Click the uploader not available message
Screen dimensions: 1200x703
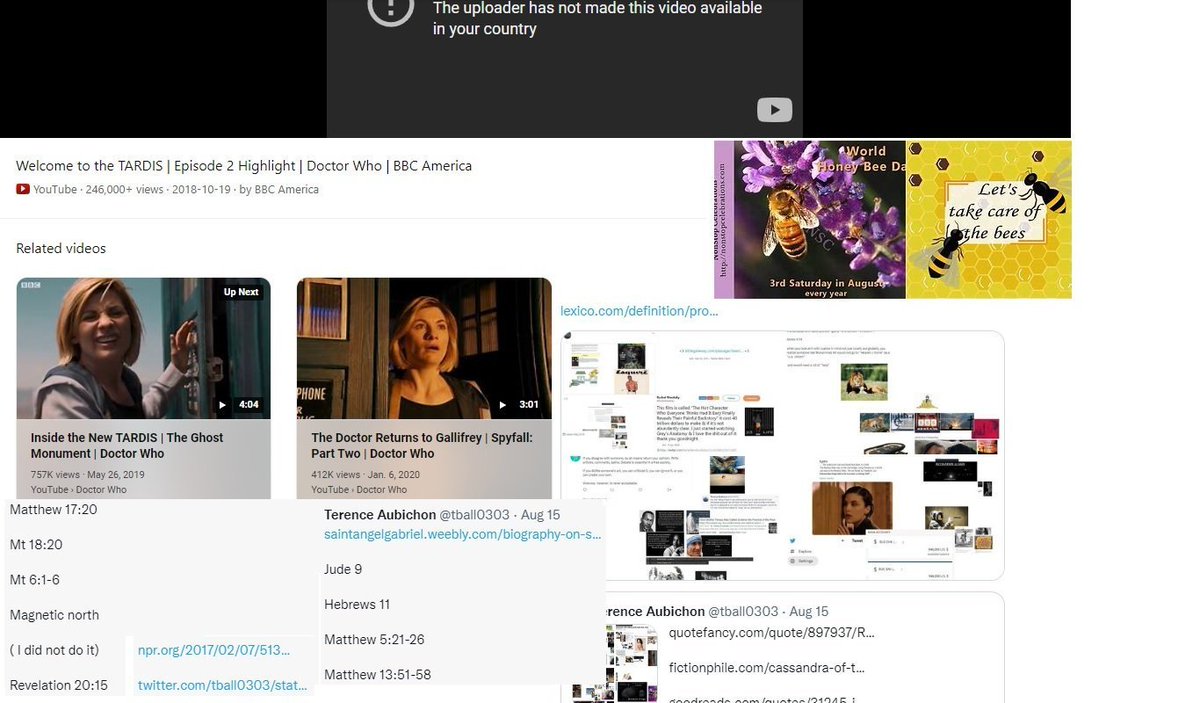coord(597,18)
